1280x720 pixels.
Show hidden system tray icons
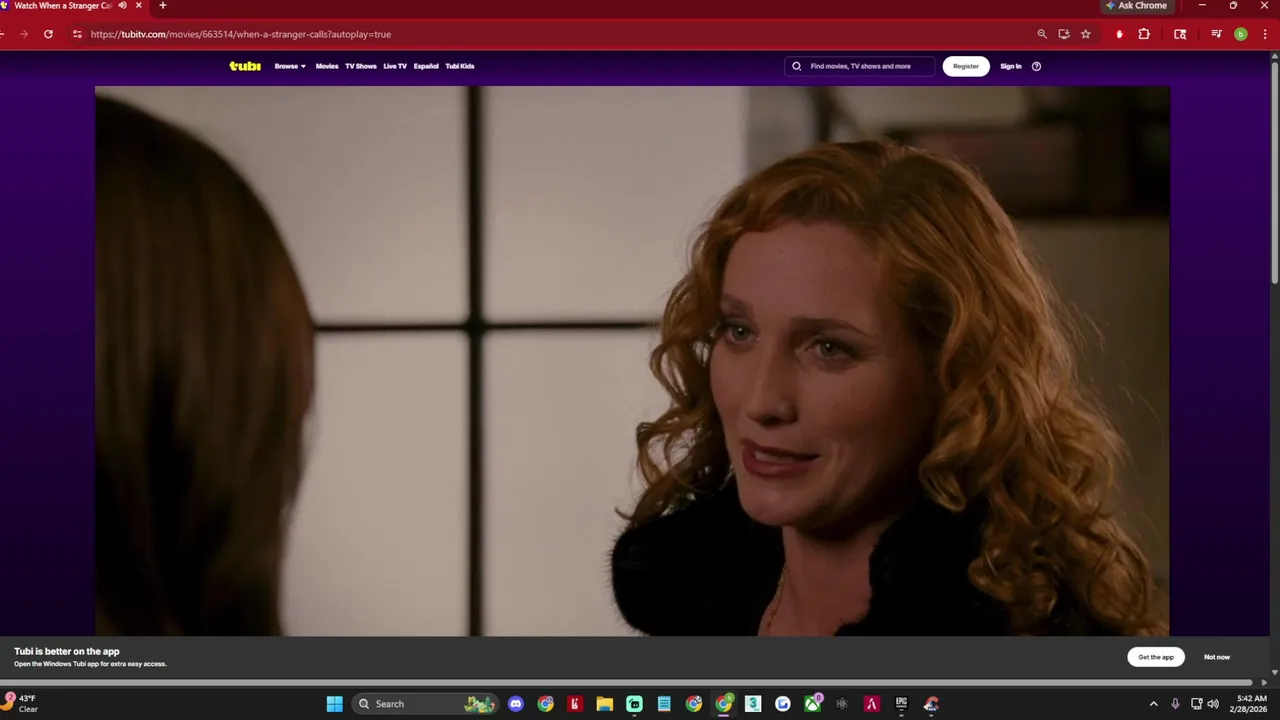[1153, 704]
